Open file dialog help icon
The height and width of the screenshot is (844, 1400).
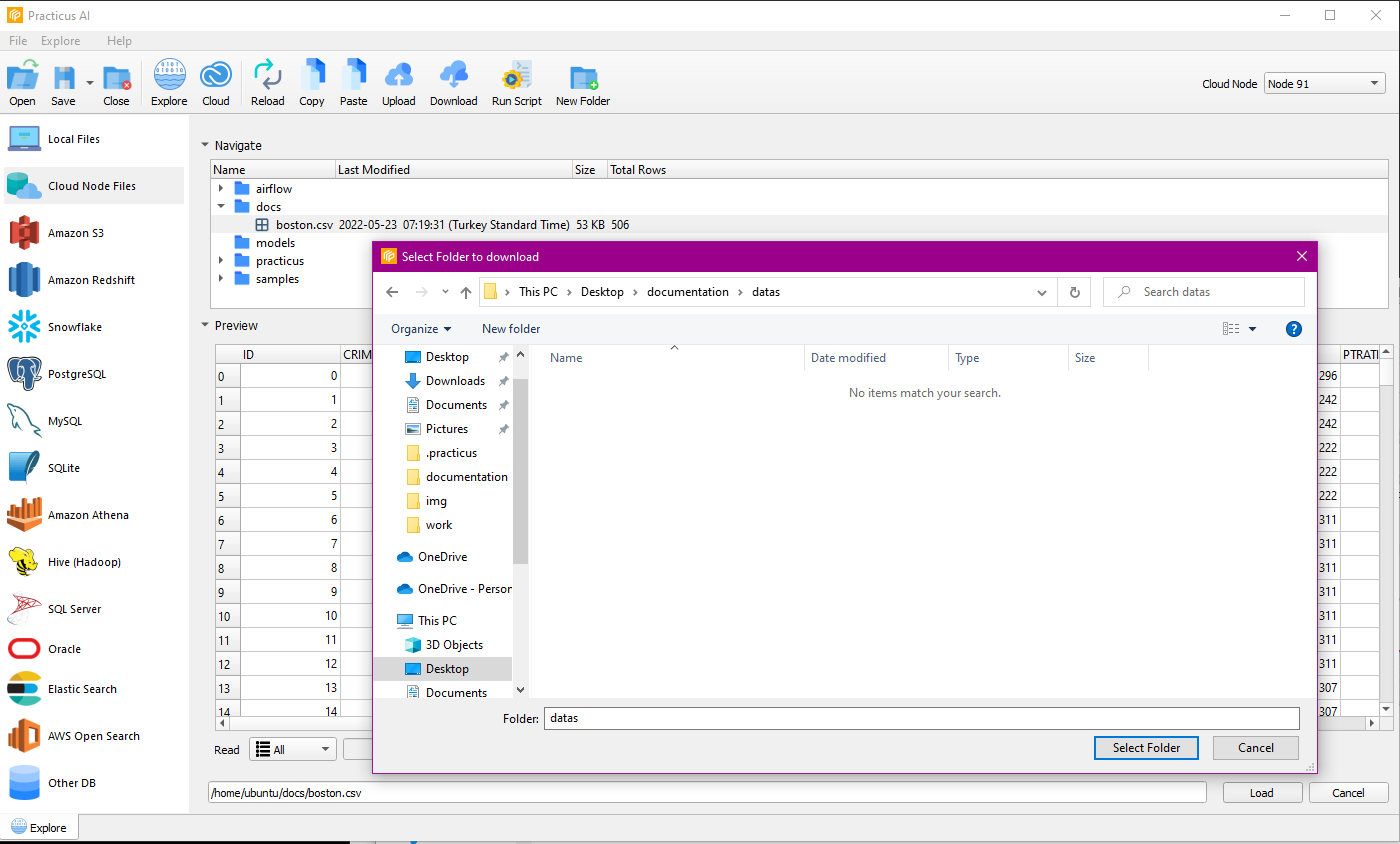click(x=1293, y=329)
